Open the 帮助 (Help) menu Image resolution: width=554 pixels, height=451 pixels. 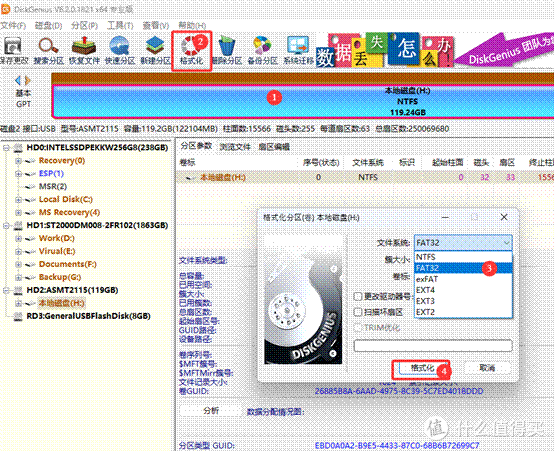point(192,25)
